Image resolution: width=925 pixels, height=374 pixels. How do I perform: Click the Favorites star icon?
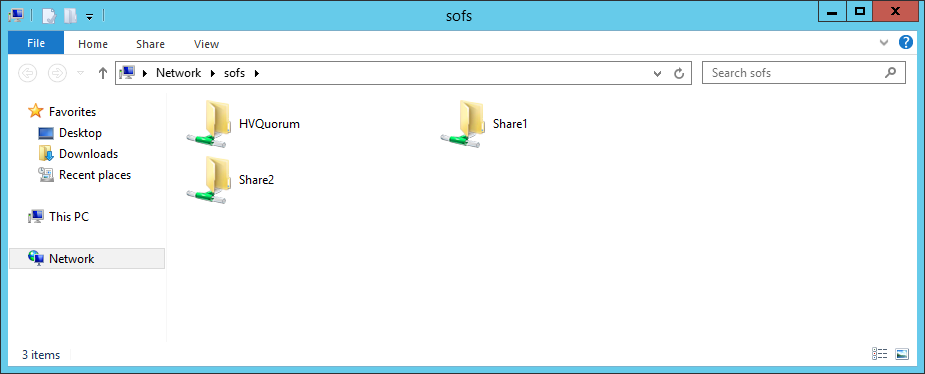[36, 111]
